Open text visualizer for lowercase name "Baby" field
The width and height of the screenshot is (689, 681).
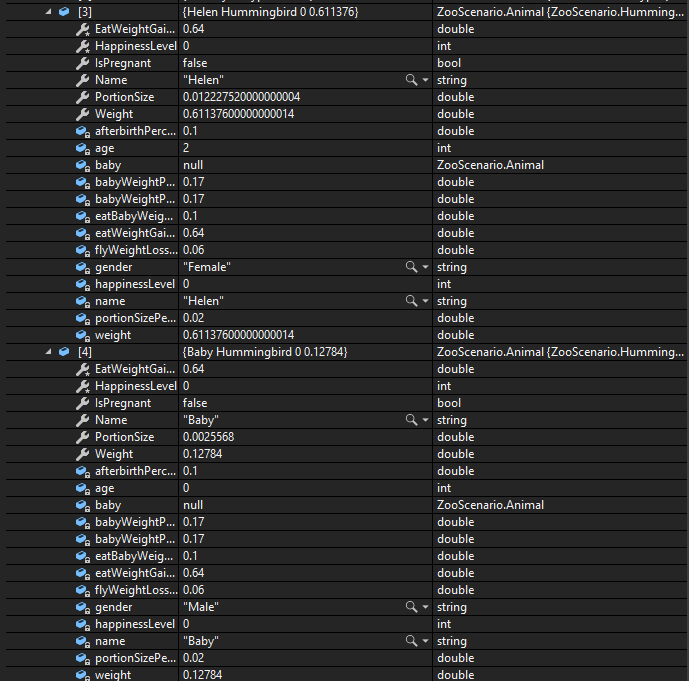[411, 641]
